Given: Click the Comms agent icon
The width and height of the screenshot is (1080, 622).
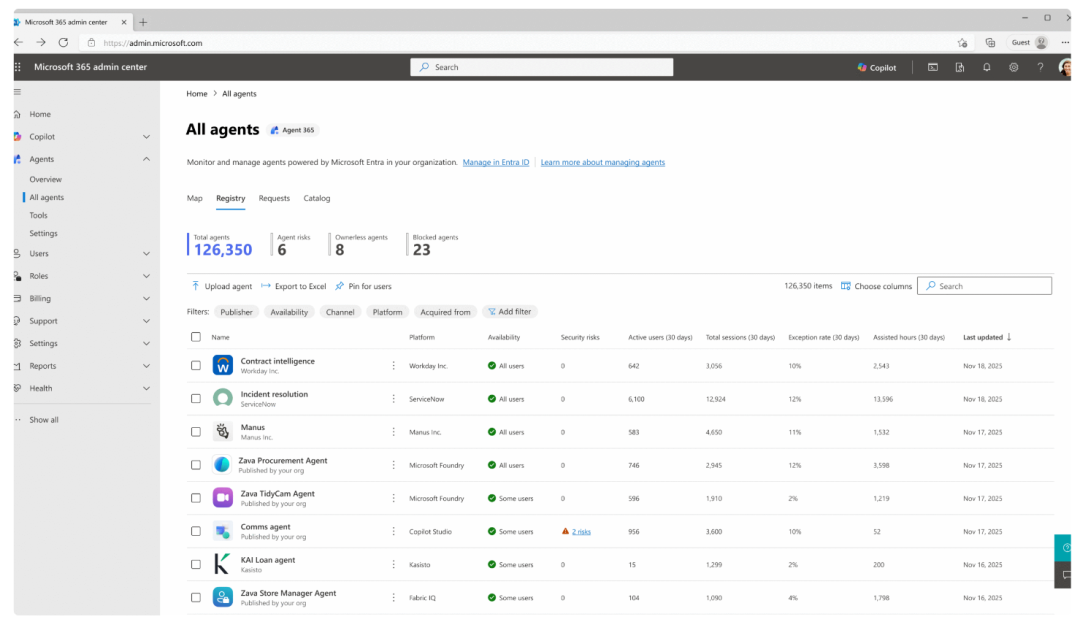Looking at the screenshot, I should [x=222, y=531].
